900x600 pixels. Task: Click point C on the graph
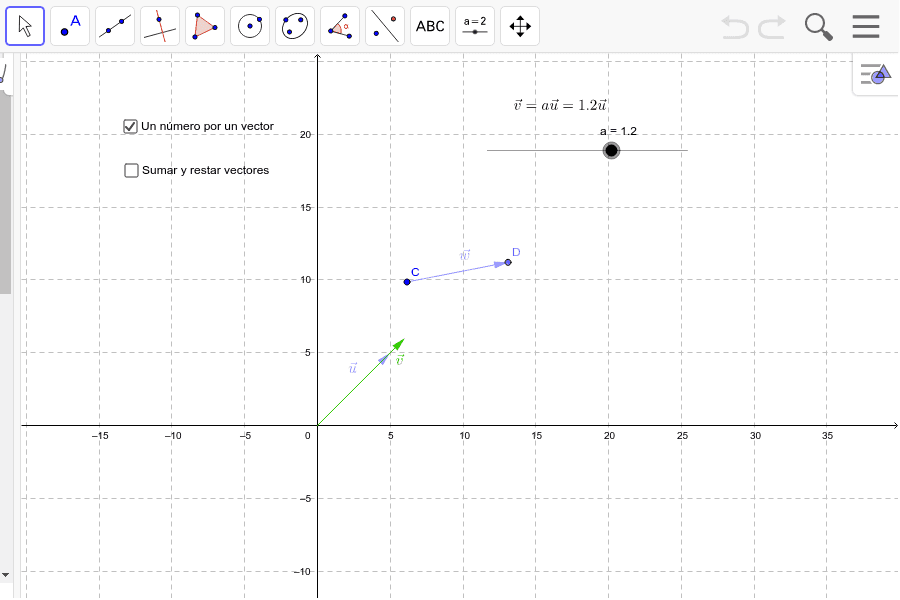[x=407, y=282]
